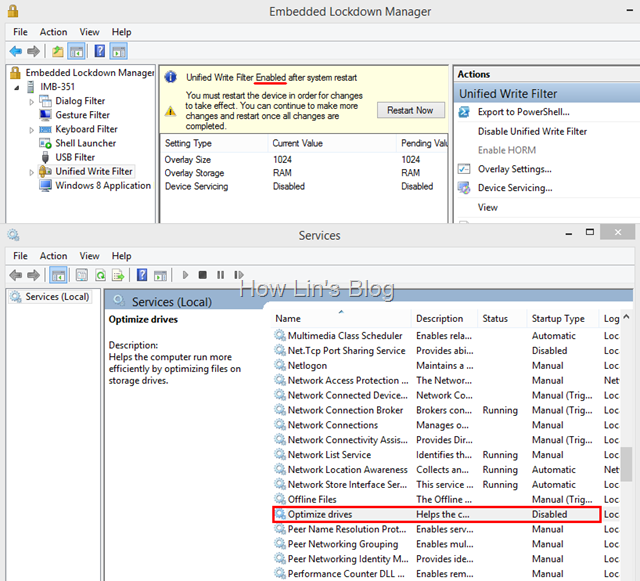Click Pause Service icon in Services toolbar

220,275
